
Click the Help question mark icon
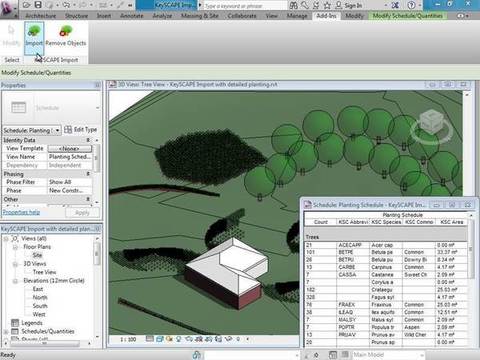pyautogui.click(x=411, y=5)
